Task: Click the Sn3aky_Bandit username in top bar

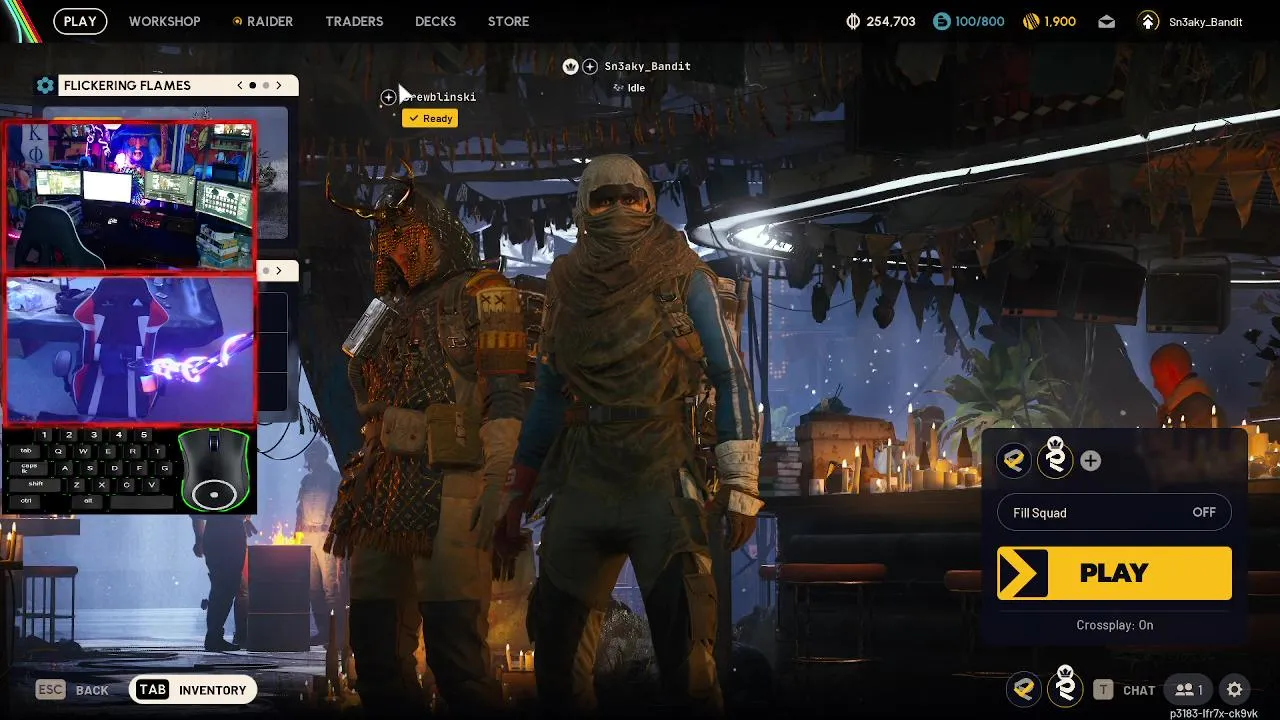Action: (1205, 22)
